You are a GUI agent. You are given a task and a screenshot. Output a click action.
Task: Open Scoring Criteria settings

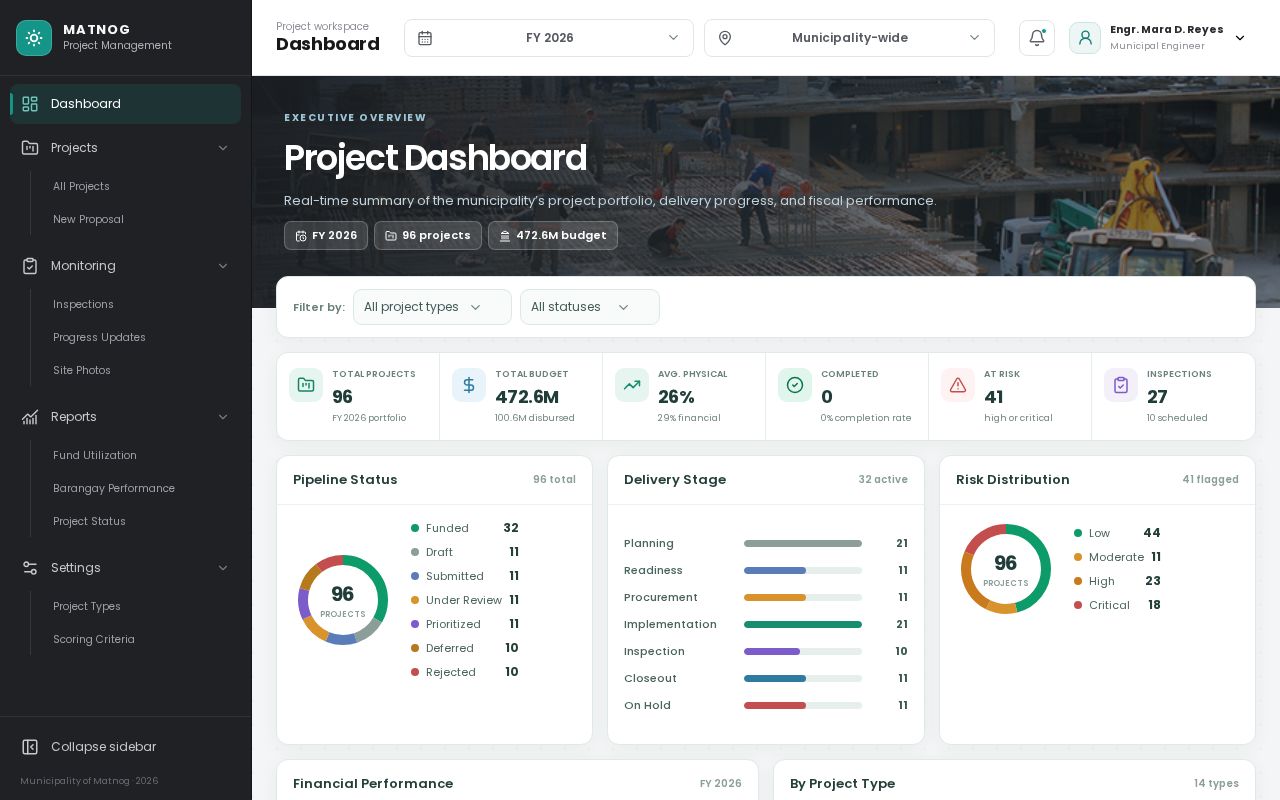[94, 640]
